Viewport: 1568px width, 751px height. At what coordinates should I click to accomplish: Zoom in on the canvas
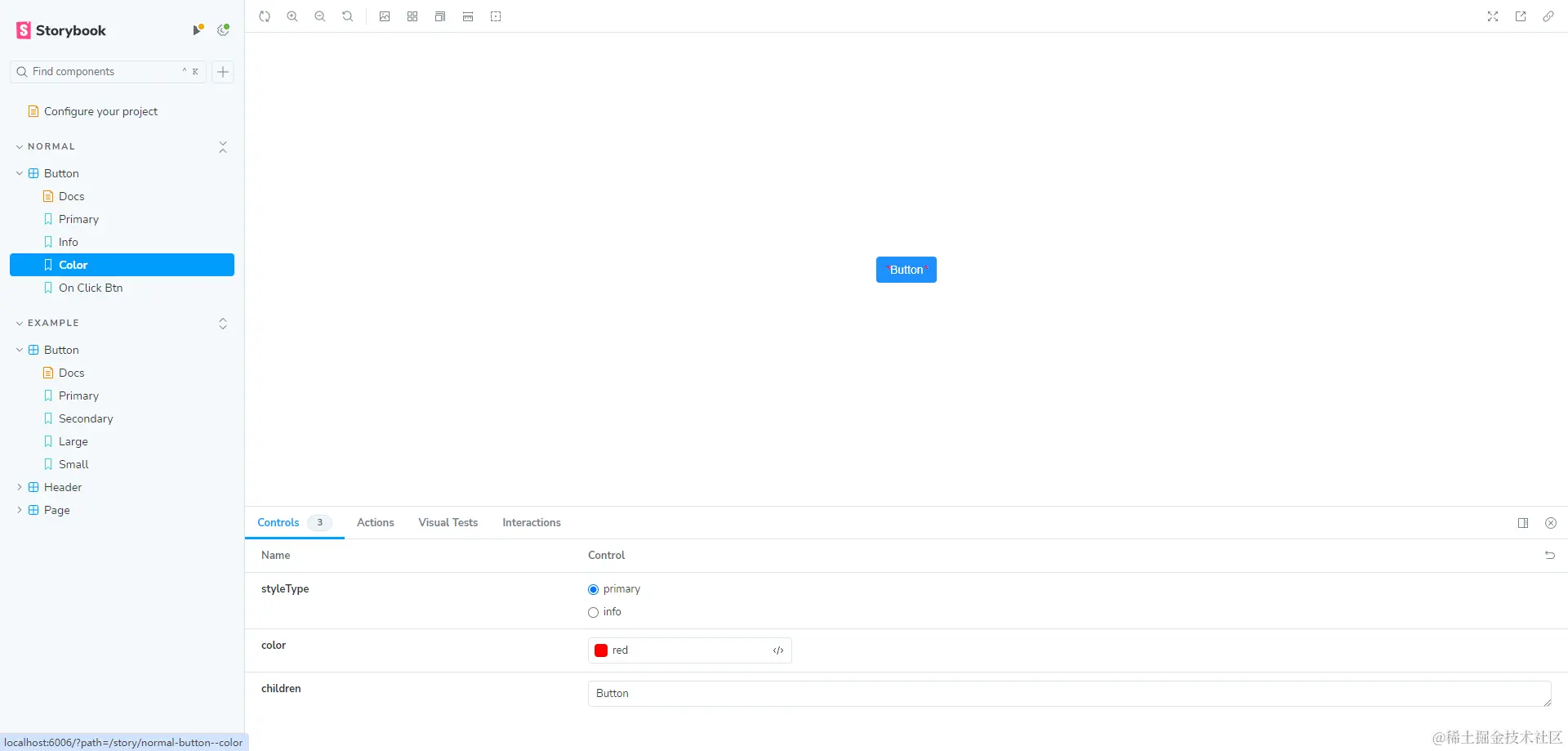tap(292, 16)
